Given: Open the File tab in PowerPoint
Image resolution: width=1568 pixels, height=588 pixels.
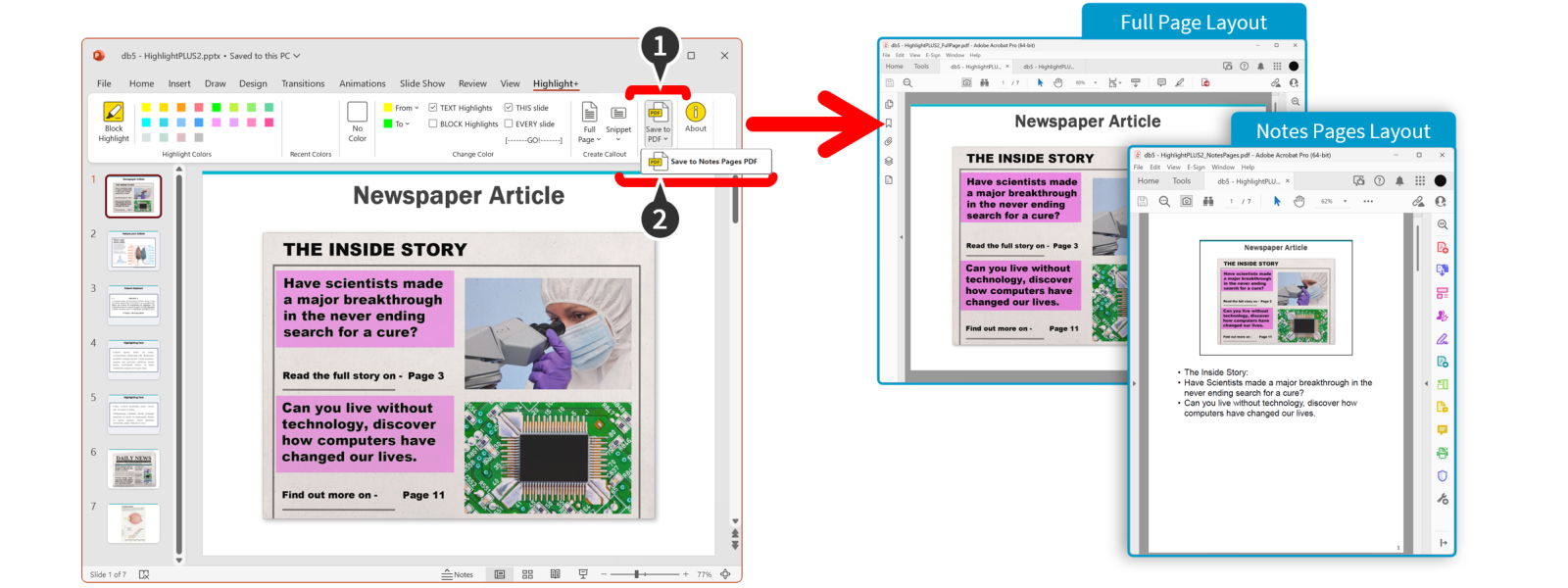Looking at the screenshot, I should (104, 84).
